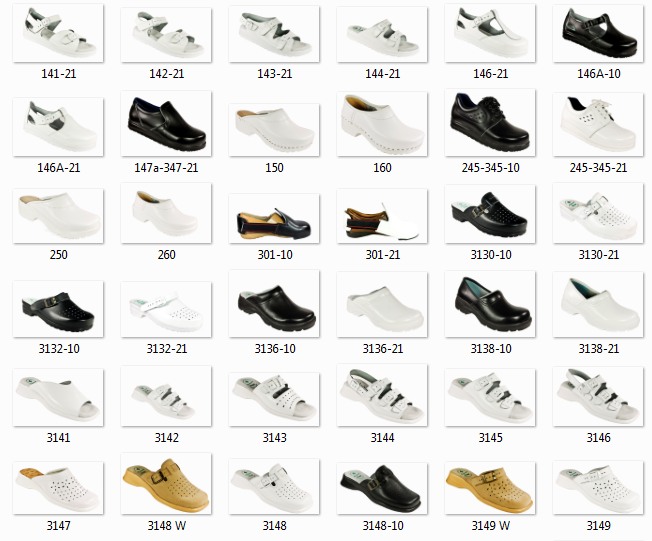Click the caption '3144'

pos(382,437)
